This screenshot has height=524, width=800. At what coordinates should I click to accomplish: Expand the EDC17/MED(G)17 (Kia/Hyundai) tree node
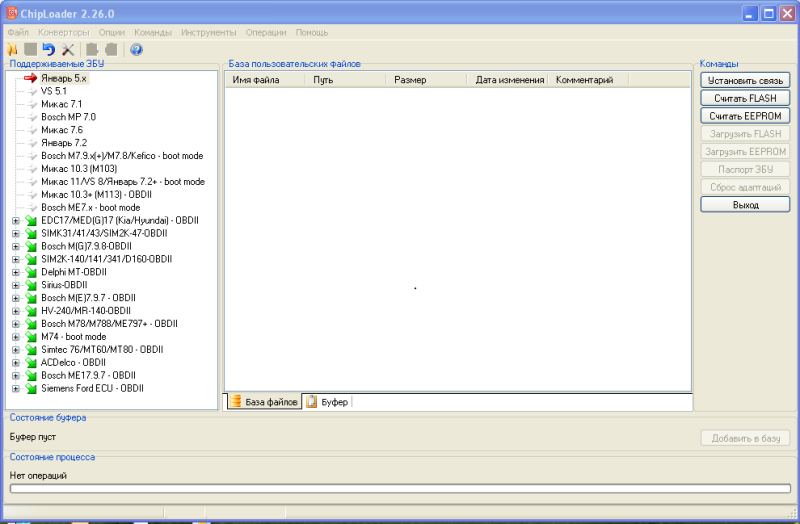[15, 220]
